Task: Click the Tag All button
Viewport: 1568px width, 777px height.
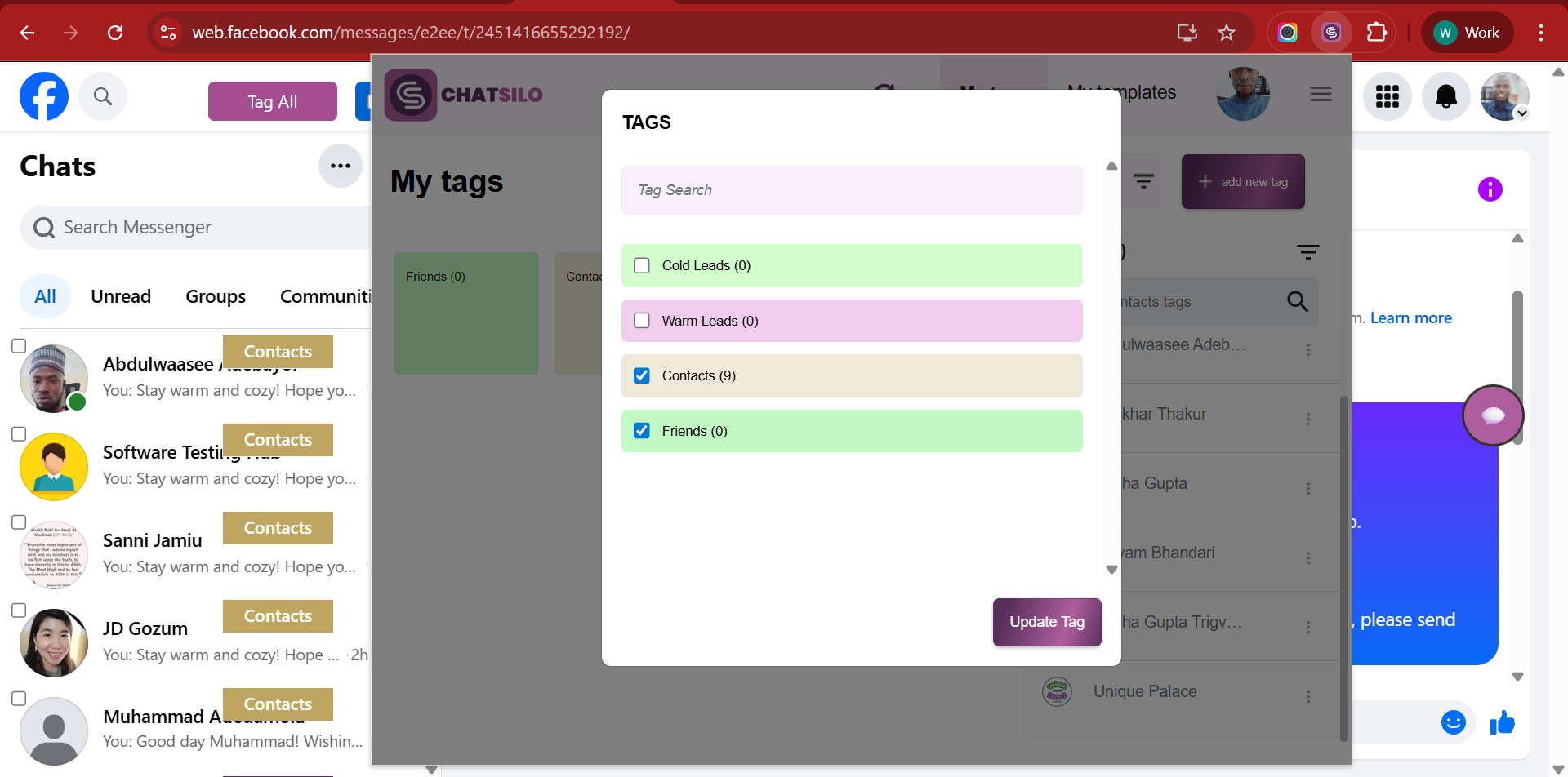Action: pyautogui.click(x=273, y=101)
